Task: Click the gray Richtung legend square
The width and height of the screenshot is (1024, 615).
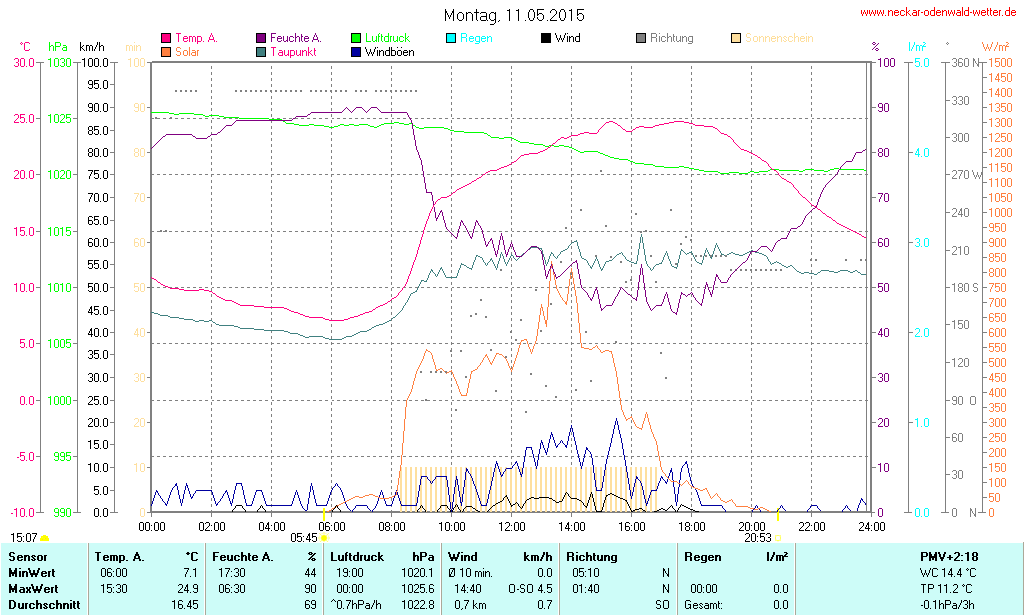Action: (641, 39)
